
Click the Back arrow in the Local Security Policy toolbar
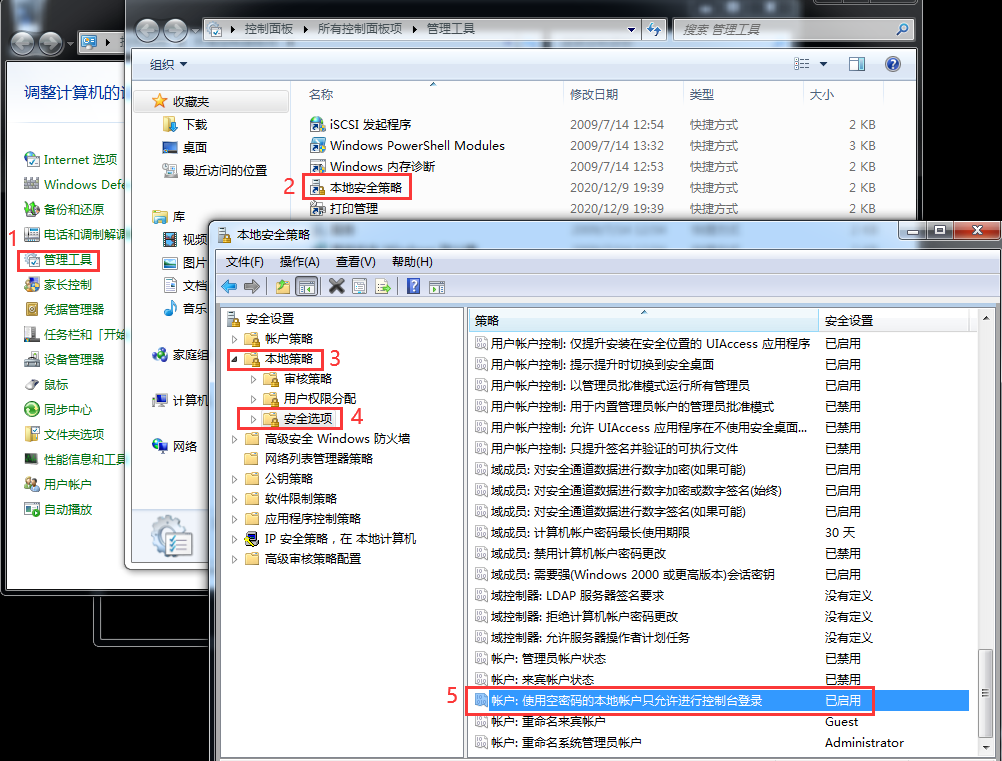coord(229,287)
